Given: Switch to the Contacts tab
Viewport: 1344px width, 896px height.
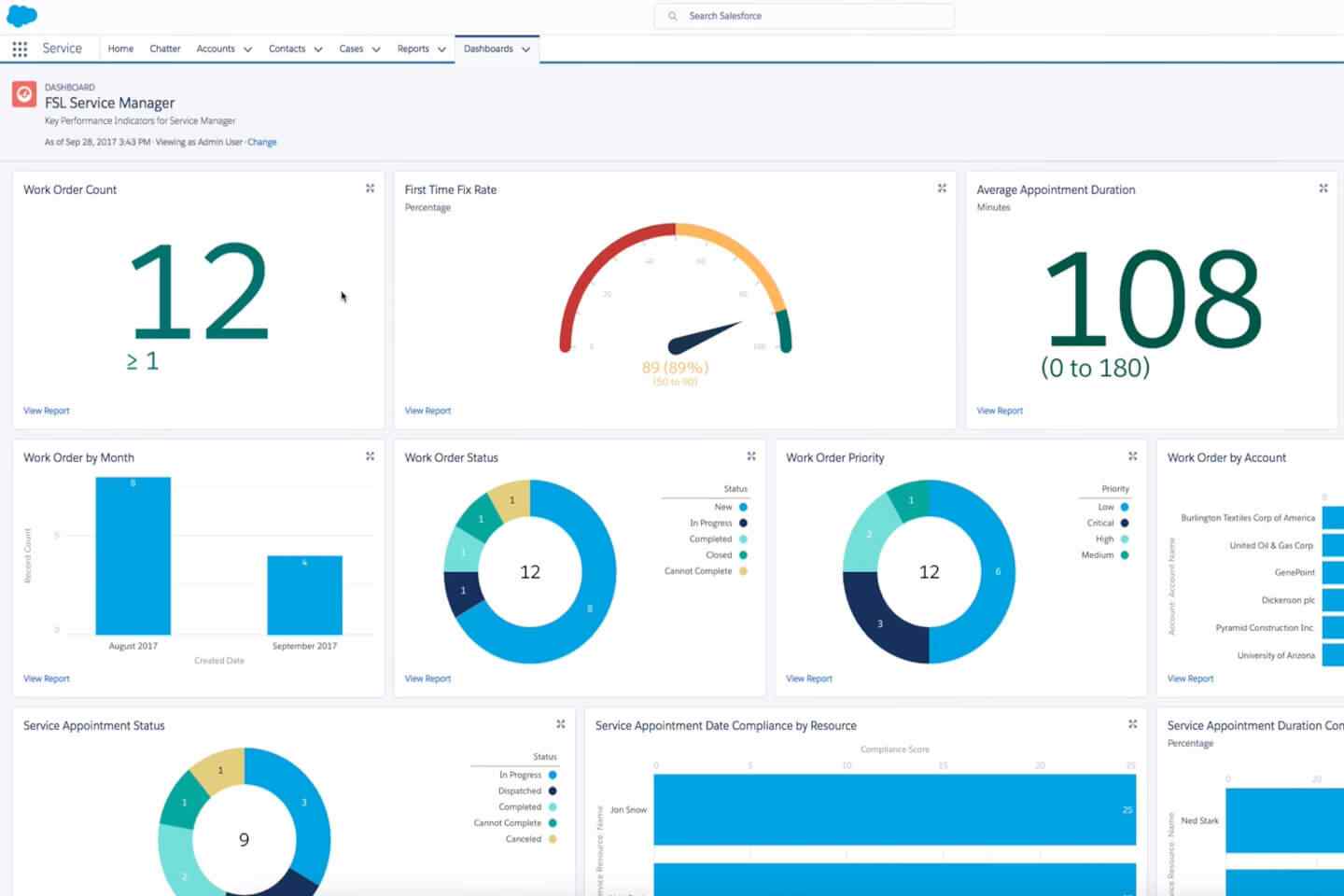Looking at the screenshot, I should 287,49.
